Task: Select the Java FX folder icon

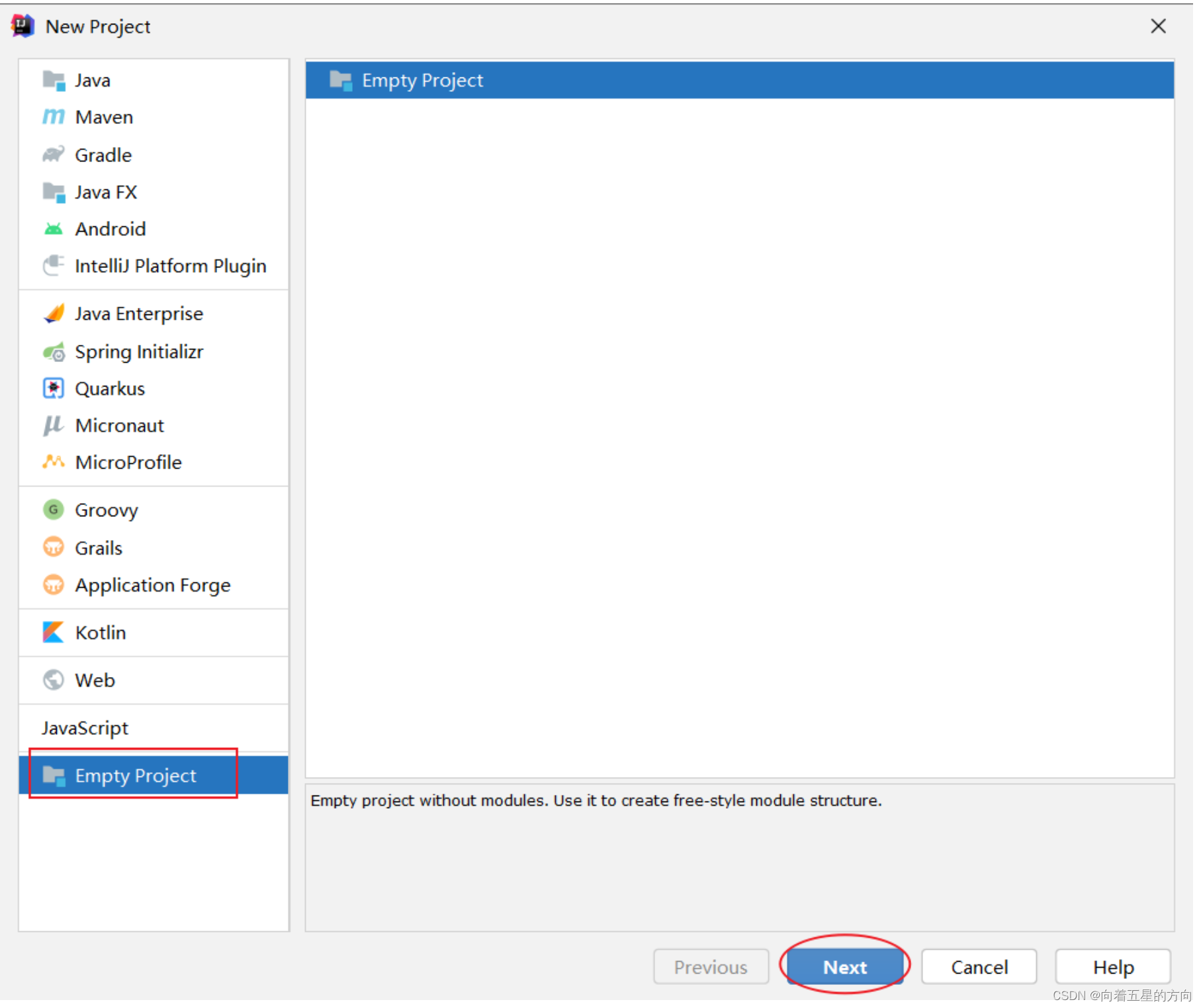Action: click(x=54, y=193)
